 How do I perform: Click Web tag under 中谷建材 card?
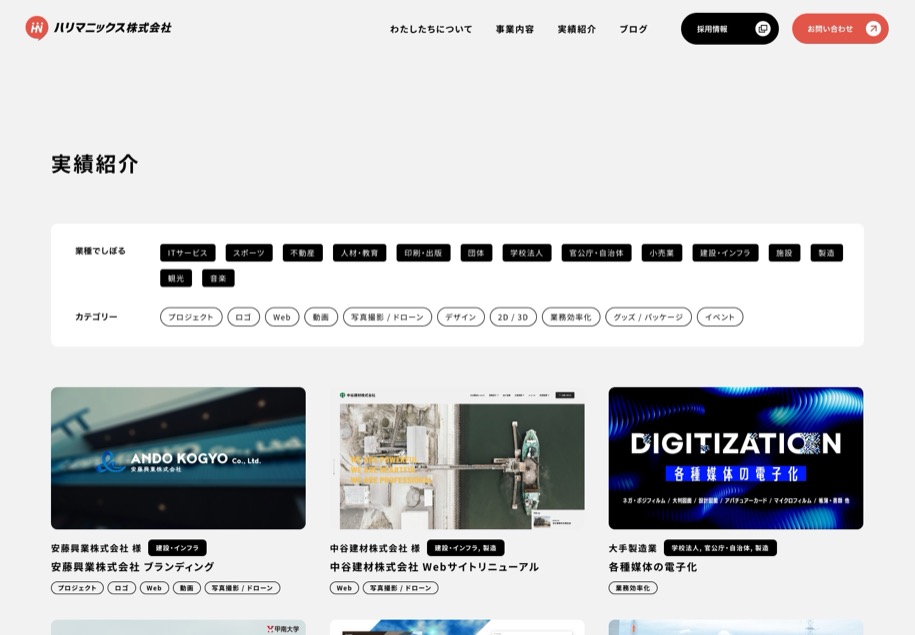click(344, 588)
